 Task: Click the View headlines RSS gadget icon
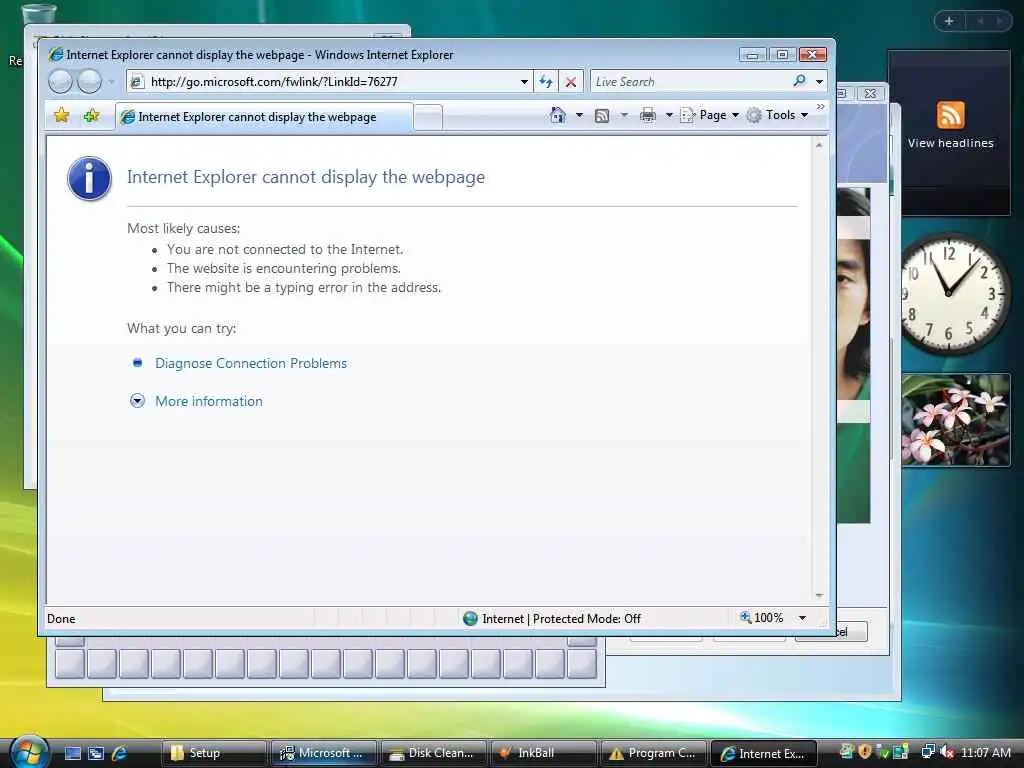pos(950,116)
